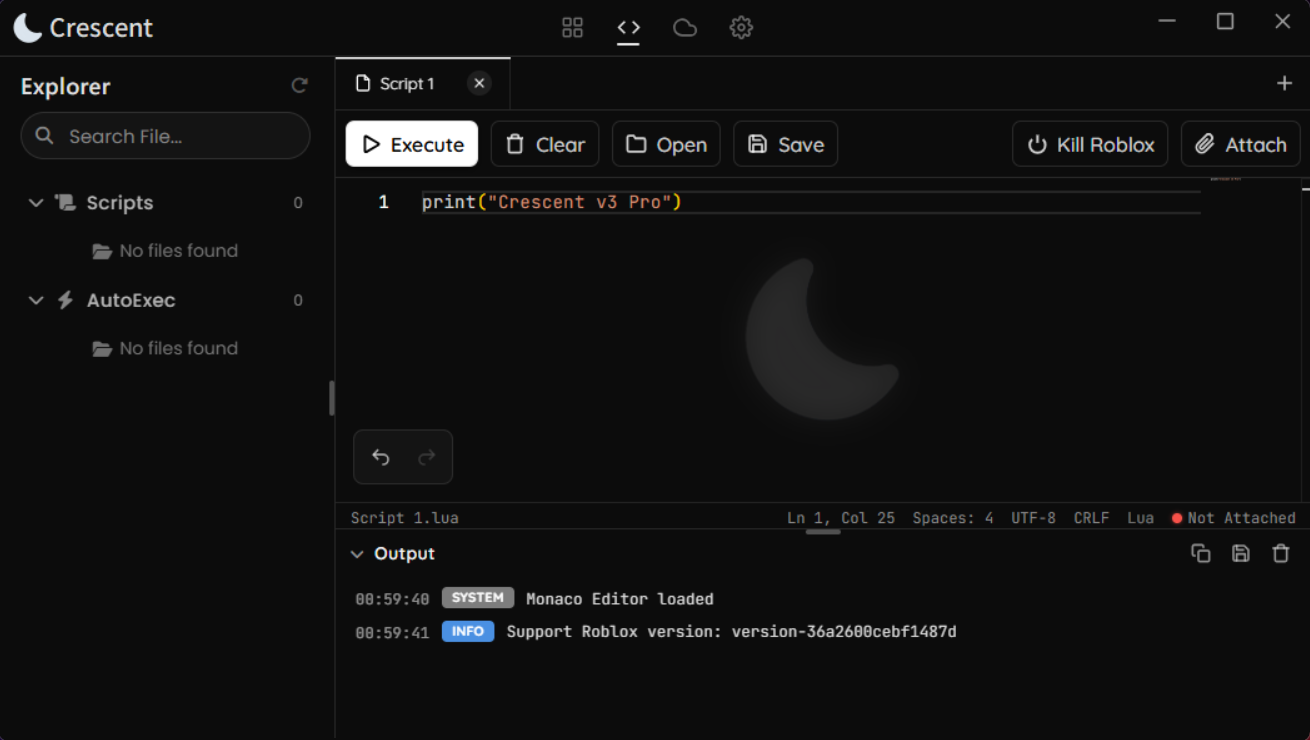Select the Scripts tree item label
The height and width of the screenshot is (740, 1310).
pos(120,203)
